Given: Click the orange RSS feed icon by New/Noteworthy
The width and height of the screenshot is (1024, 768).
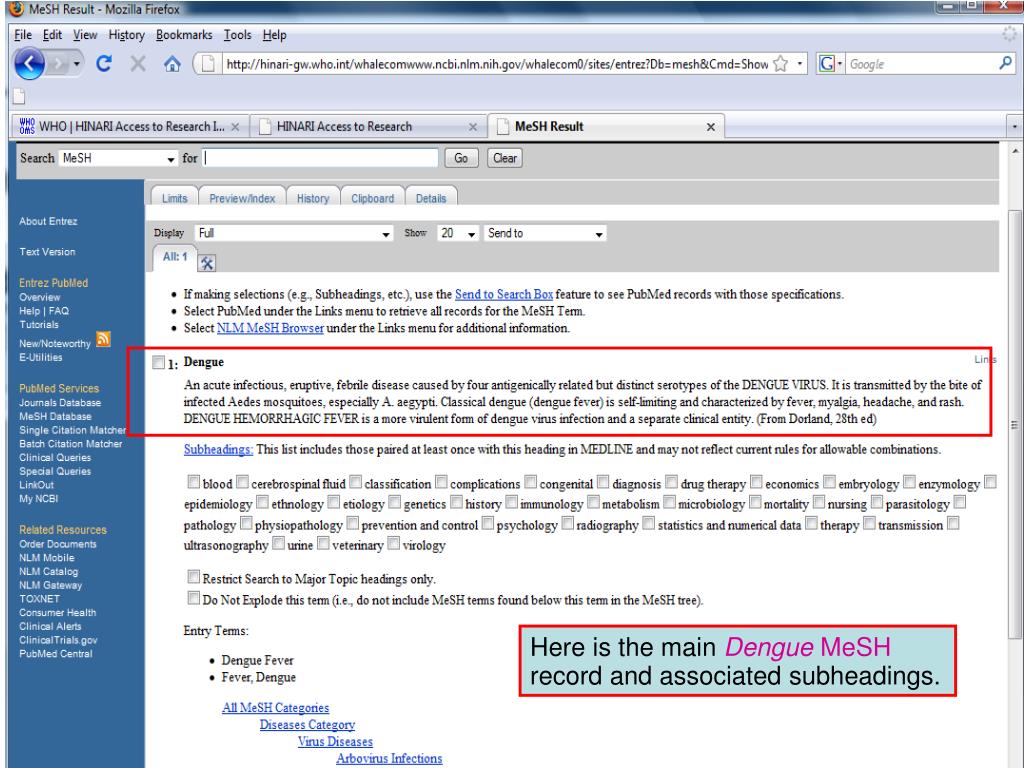Looking at the screenshot, I should [x=103, y=340].
